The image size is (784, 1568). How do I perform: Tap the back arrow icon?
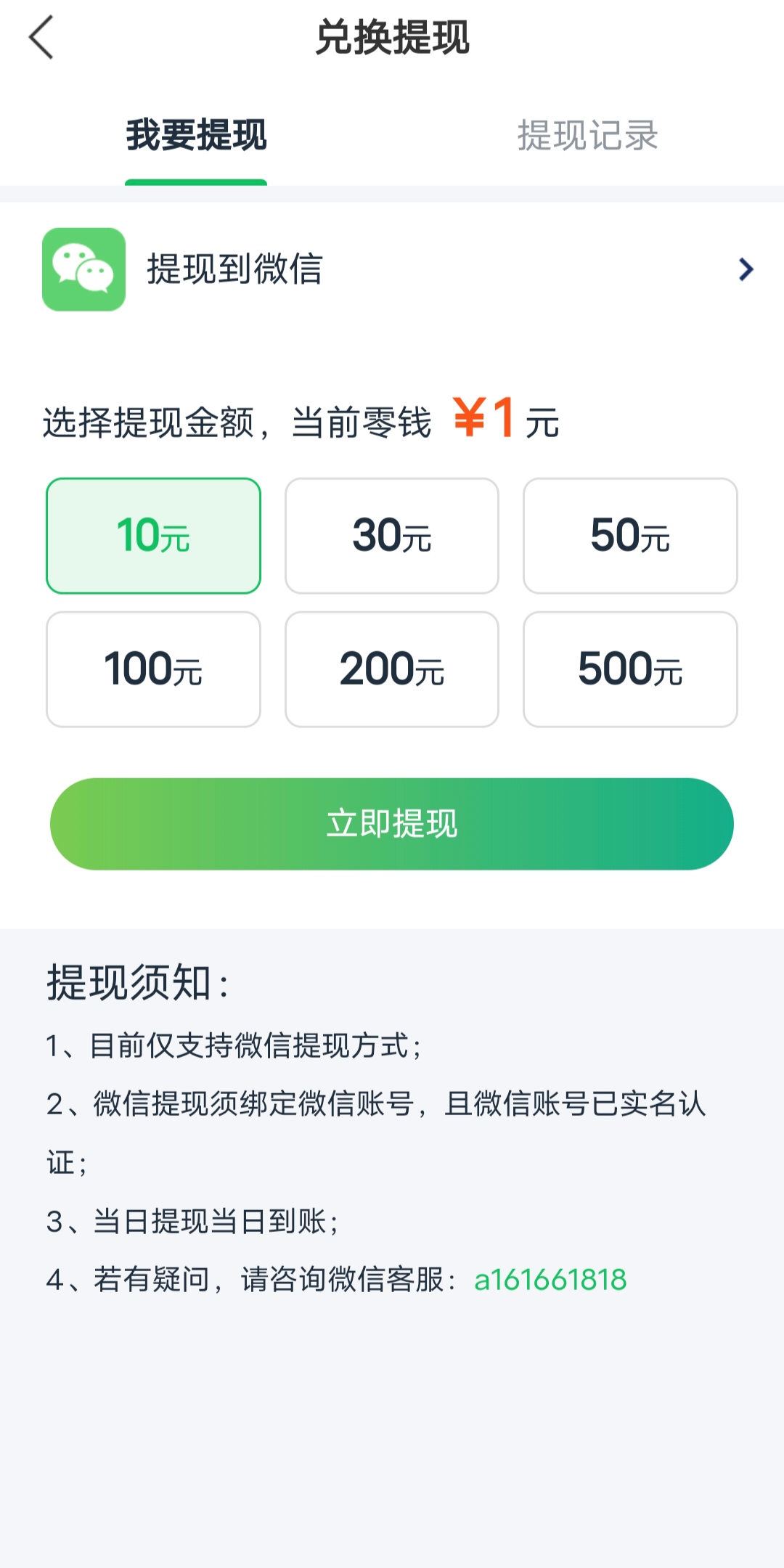(x=41, y=38)
